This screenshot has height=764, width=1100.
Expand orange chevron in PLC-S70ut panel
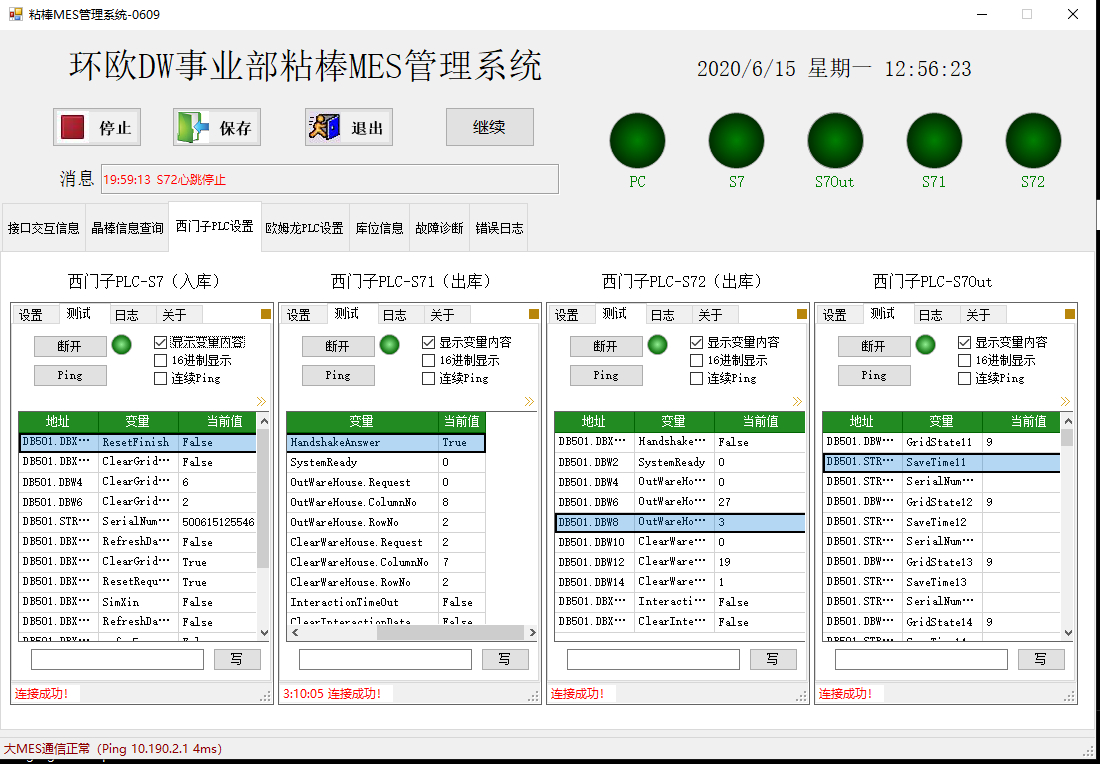[1065, 401]
